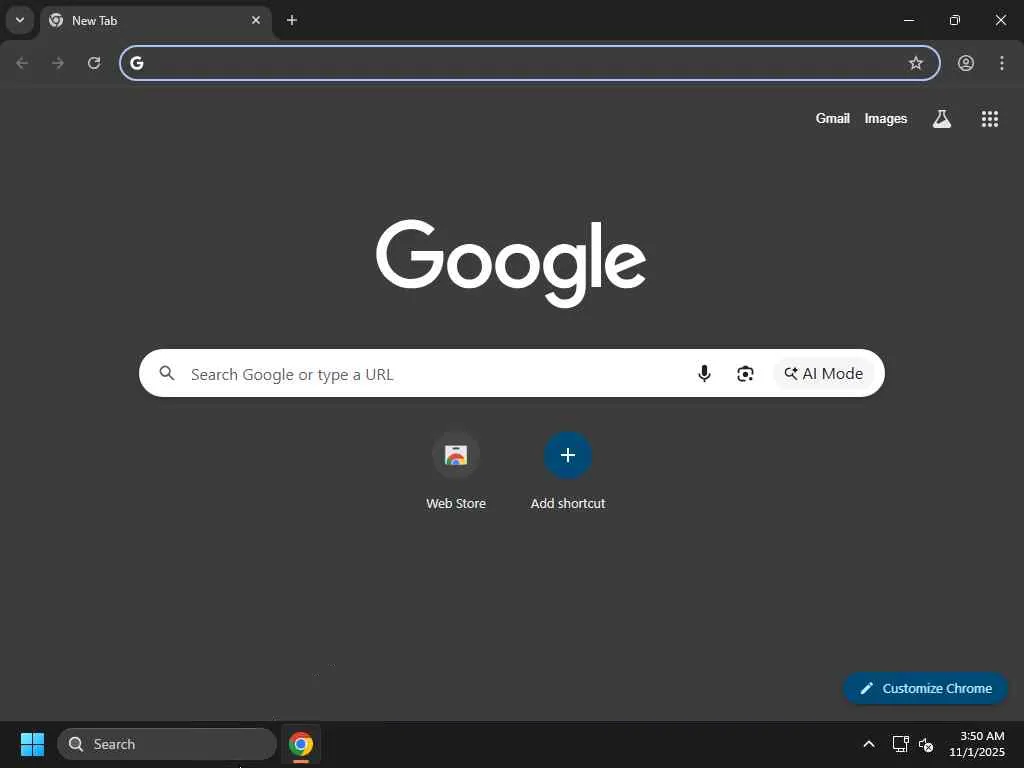This screenshot has height=768, width=1024.
Task: Click the taskbar Search box
Action: pos(167,744)
